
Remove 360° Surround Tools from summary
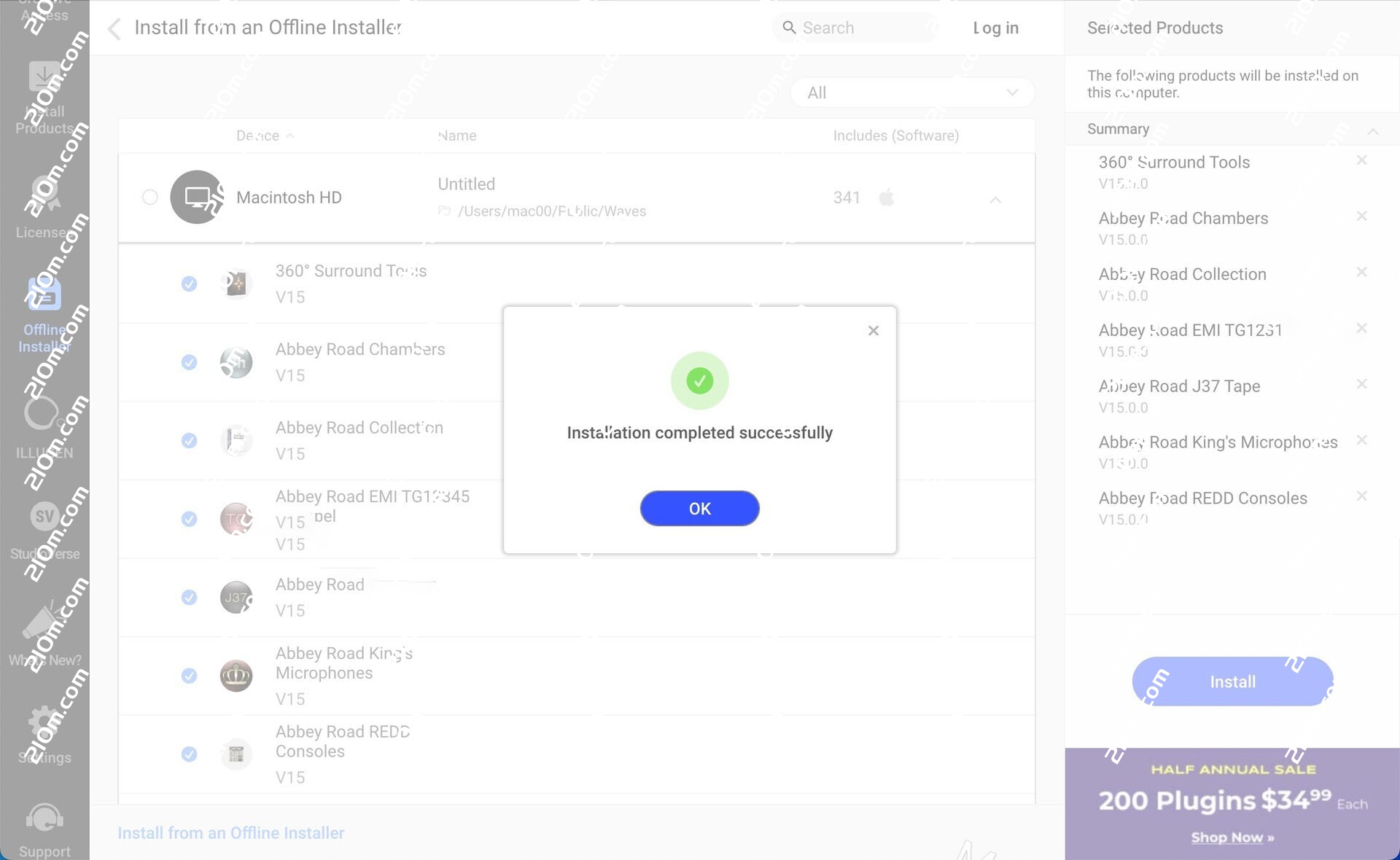pos(1361,160)
